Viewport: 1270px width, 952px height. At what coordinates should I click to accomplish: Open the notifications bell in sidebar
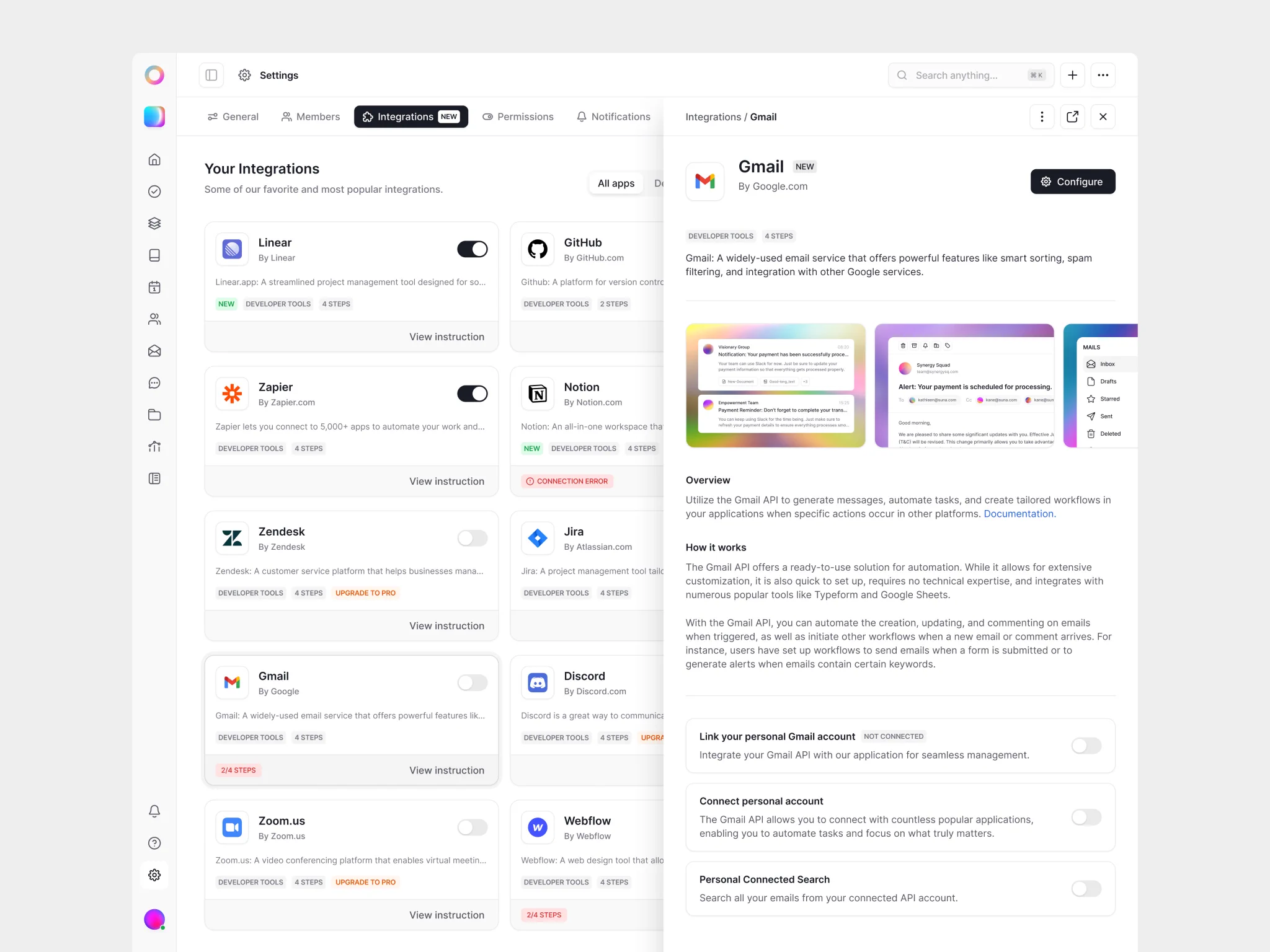154,811
